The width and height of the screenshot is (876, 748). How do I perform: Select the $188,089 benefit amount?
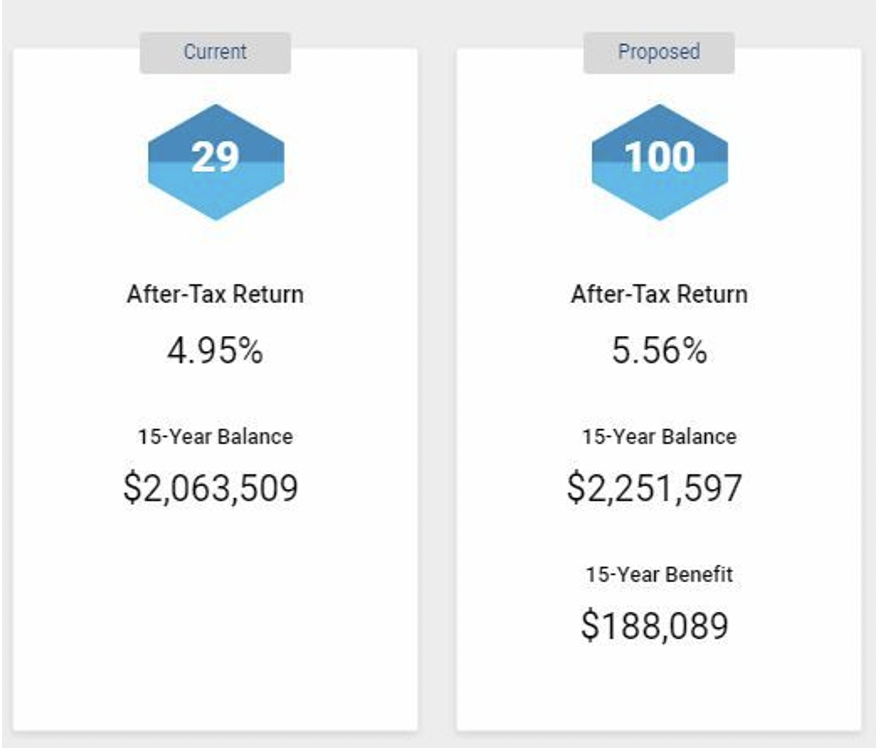[x=655, y=625]
